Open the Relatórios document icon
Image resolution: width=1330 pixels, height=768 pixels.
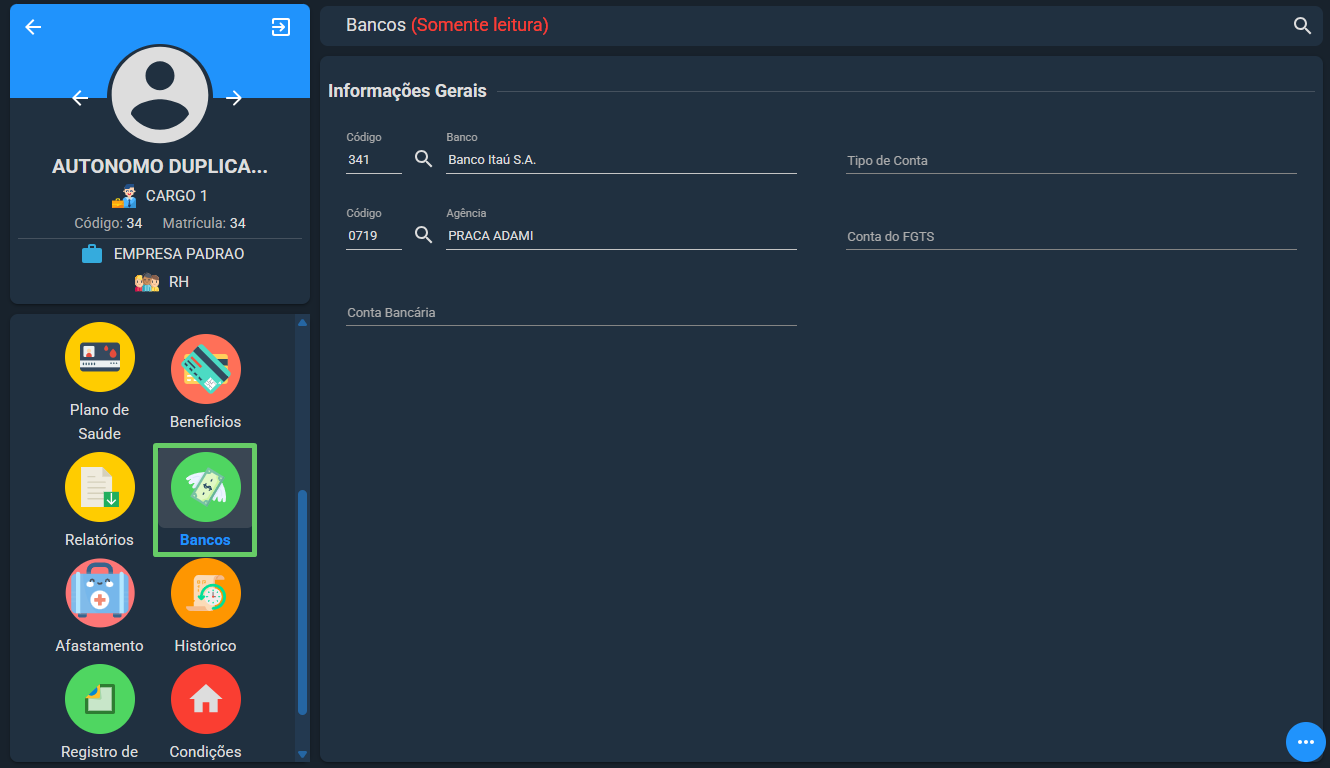[100, 487]
